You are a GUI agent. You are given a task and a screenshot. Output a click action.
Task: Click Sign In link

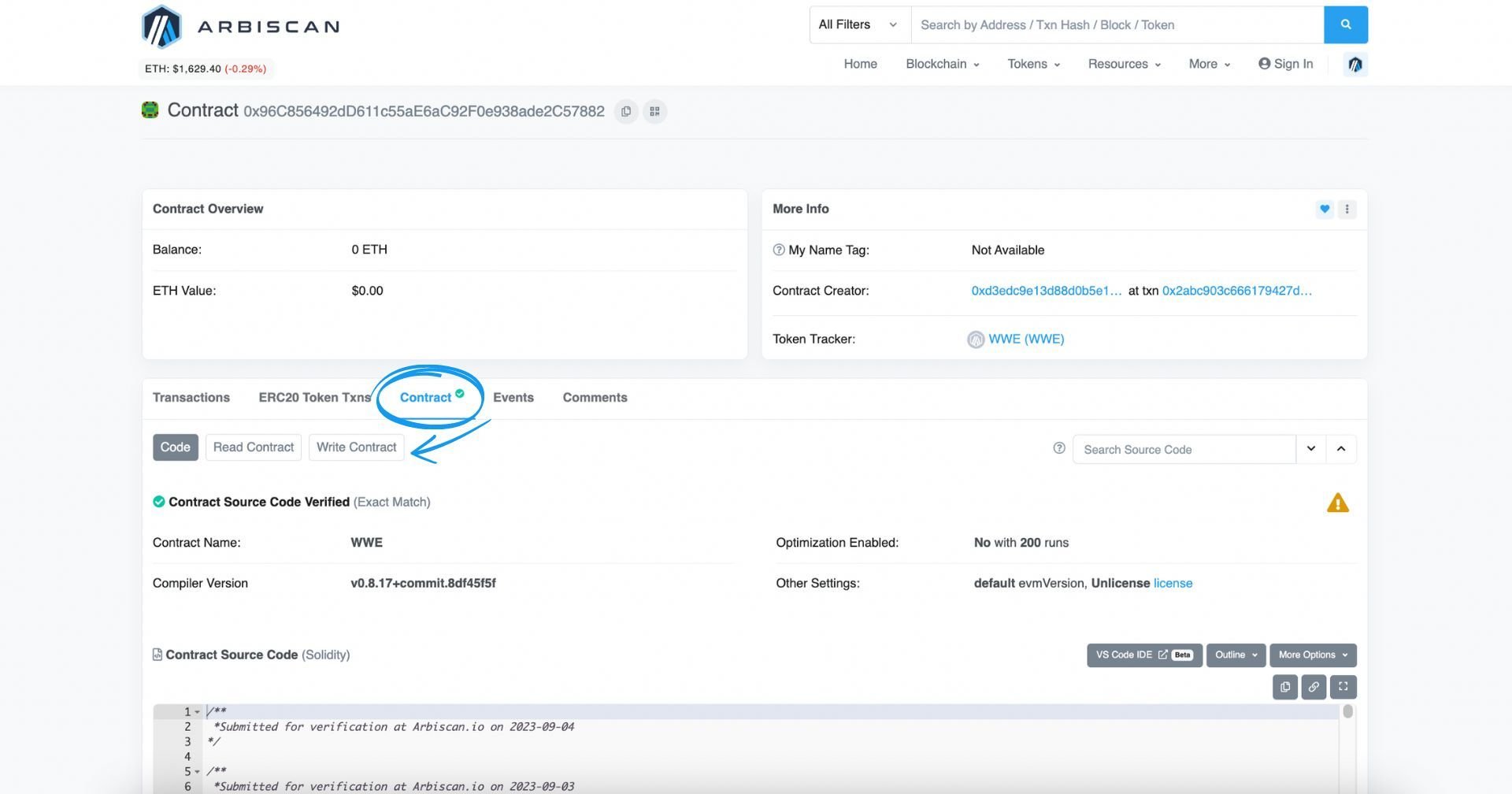(x=1285, y=64)
